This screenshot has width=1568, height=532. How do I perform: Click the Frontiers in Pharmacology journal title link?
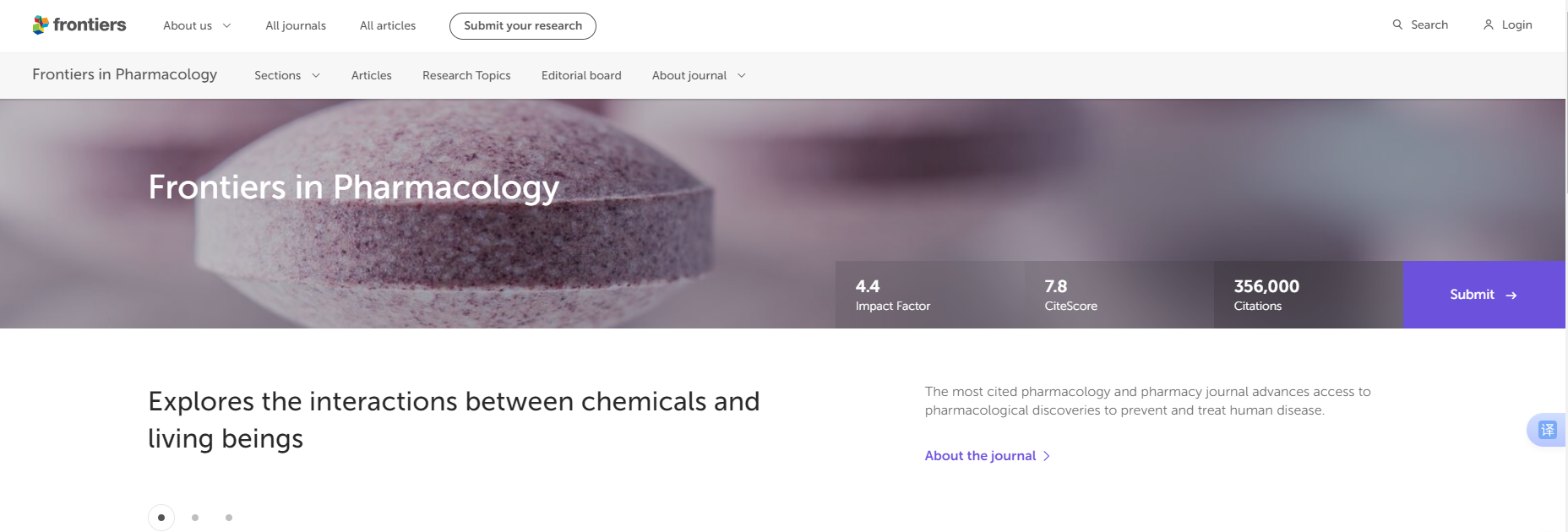[125, 74]
